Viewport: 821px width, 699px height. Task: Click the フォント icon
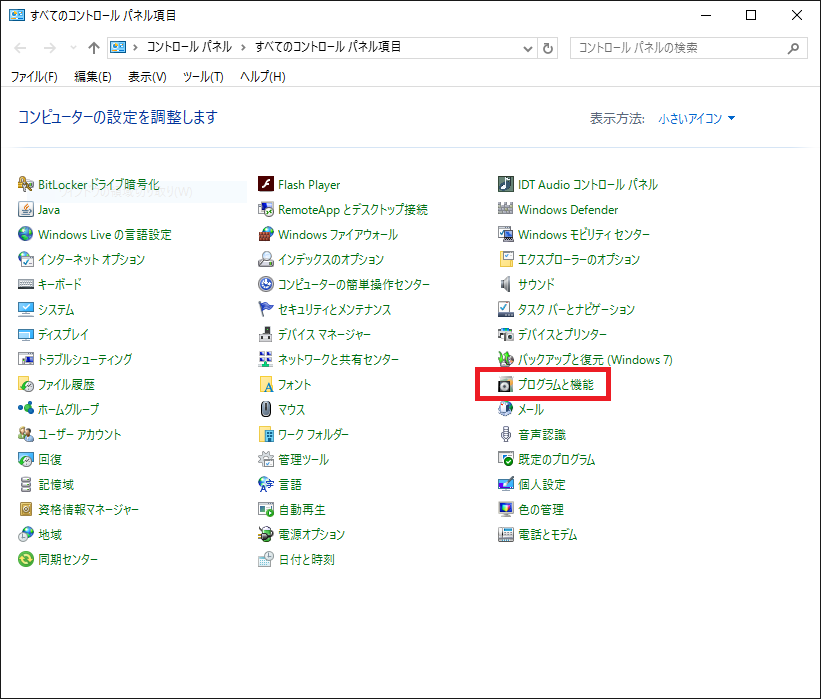(266, 385)
